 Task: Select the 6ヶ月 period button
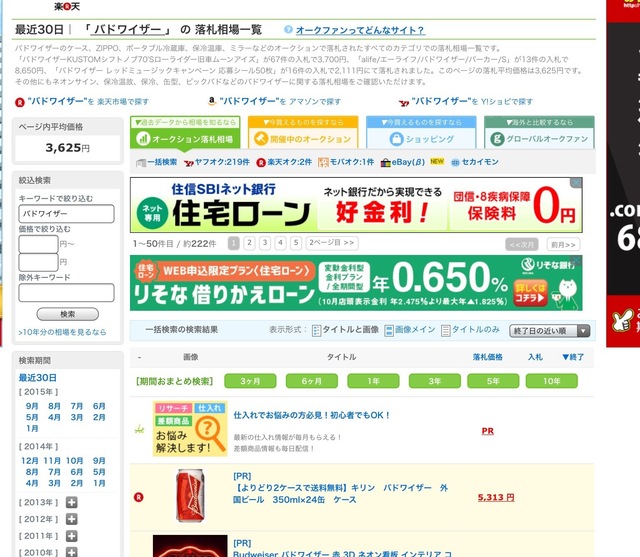(312, 381)
